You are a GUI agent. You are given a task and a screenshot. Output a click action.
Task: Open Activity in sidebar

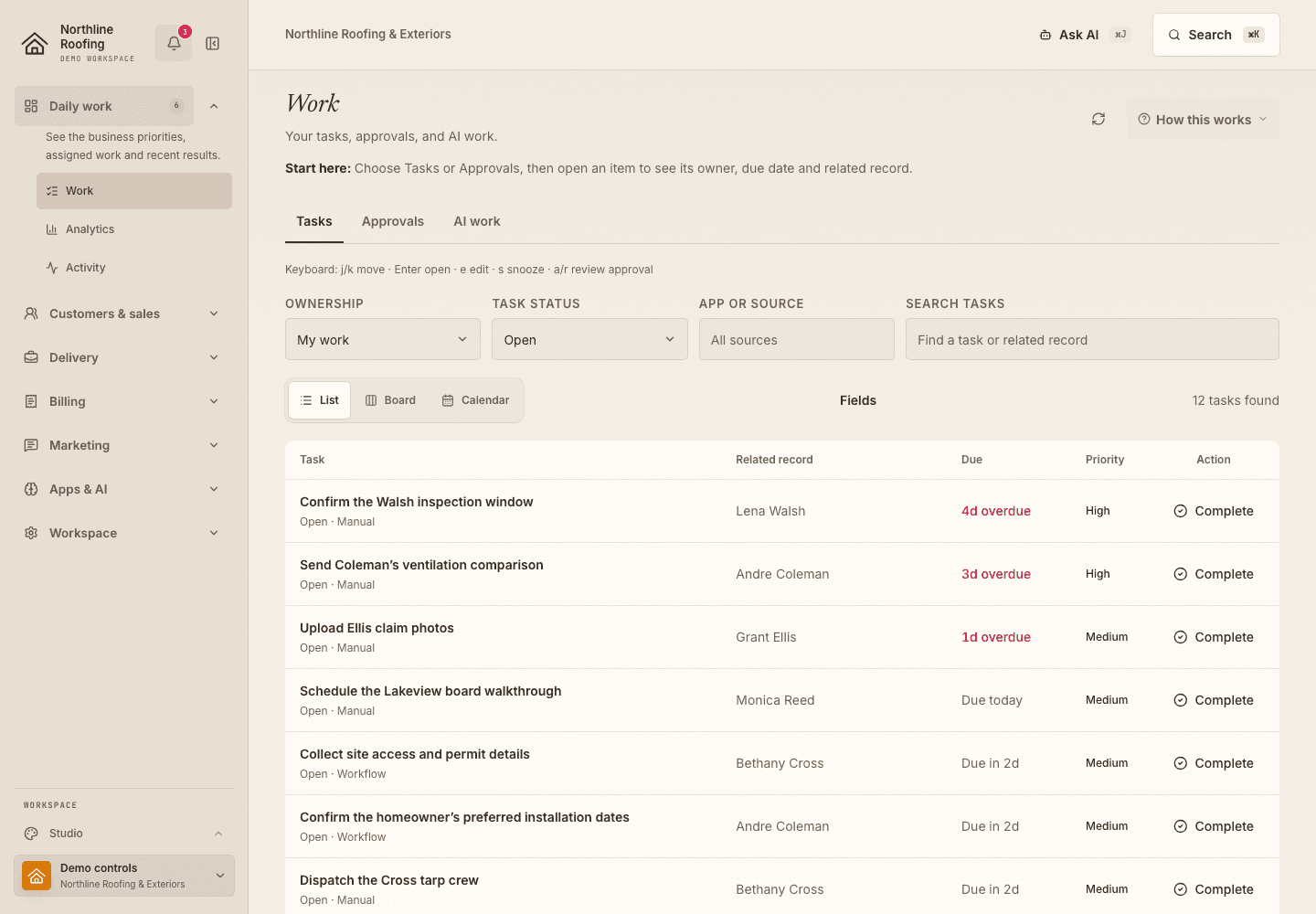pyautogui.click(x=134, y=268)
